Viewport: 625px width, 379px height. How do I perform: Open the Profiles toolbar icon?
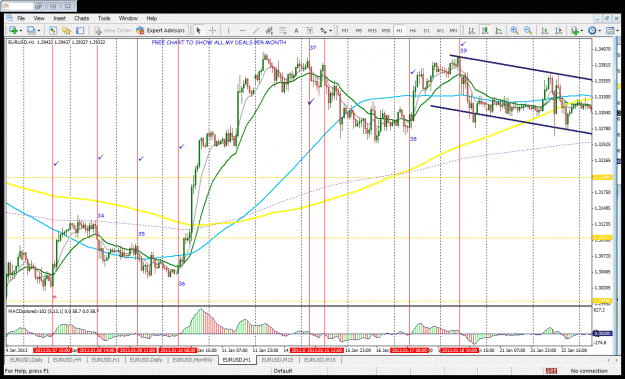click(30, 30)
